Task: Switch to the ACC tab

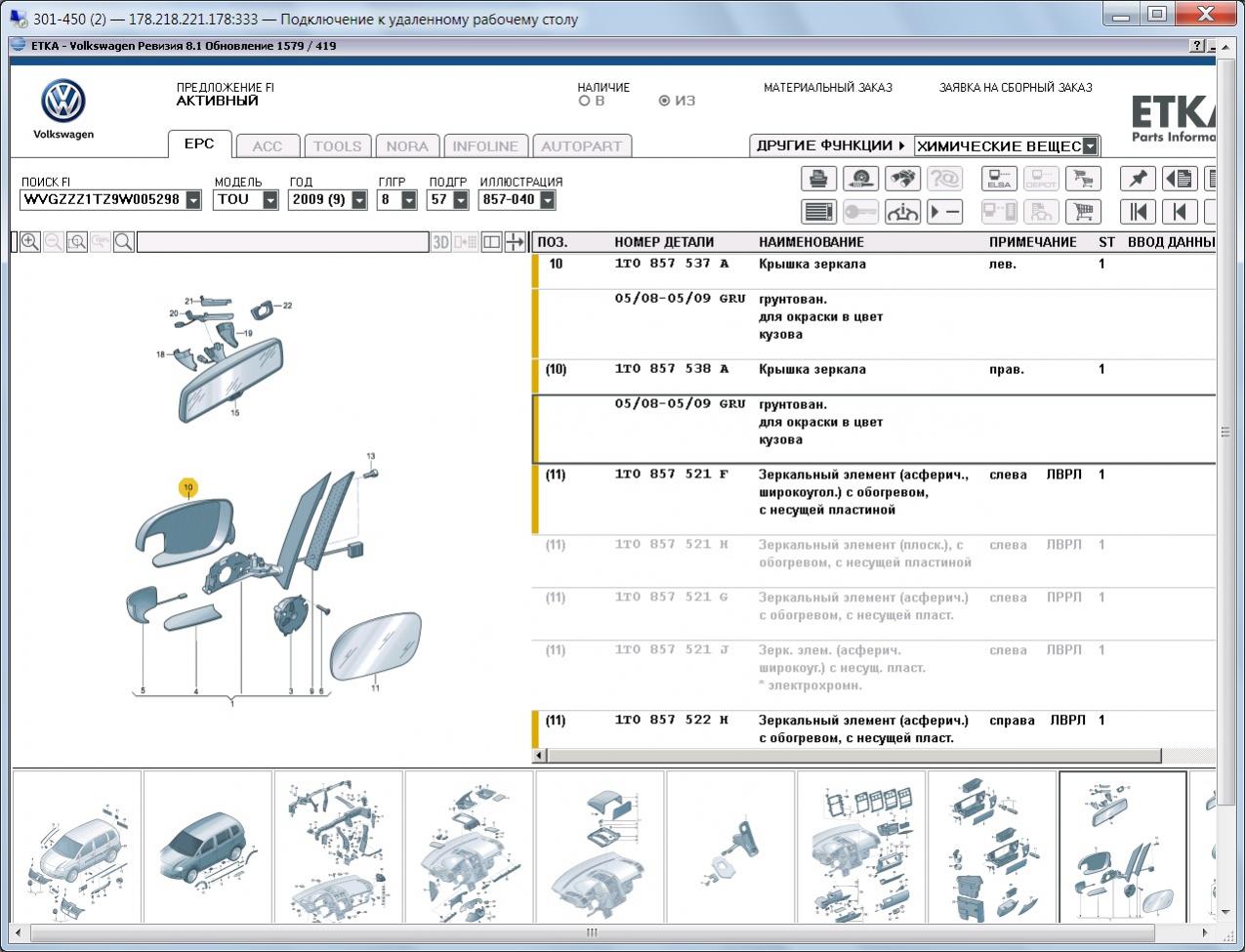Action: coord(268,146)
